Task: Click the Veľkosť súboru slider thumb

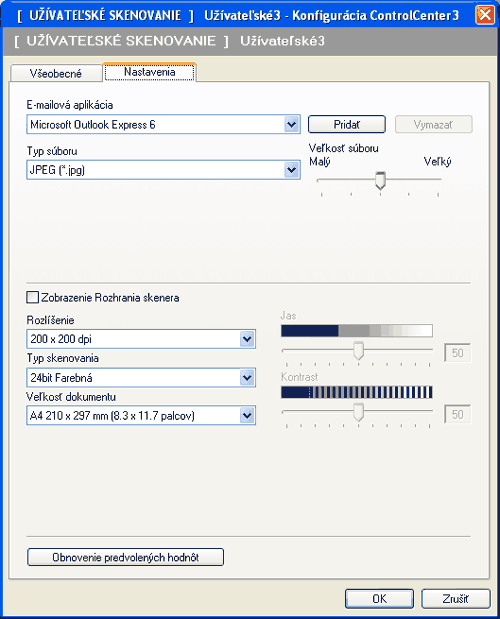Action: click(380, 180)
